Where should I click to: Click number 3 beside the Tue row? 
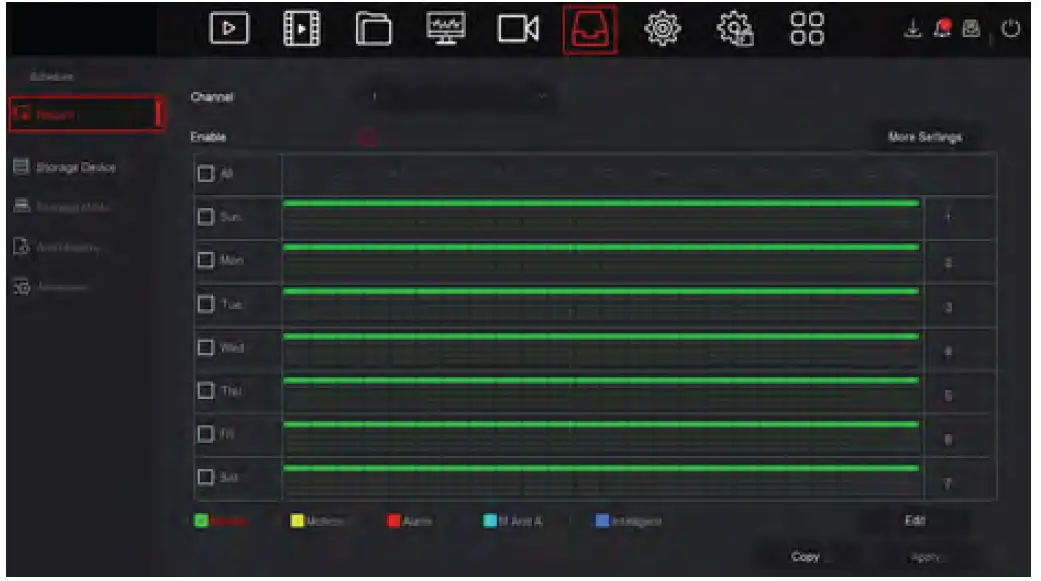(948, 307)
